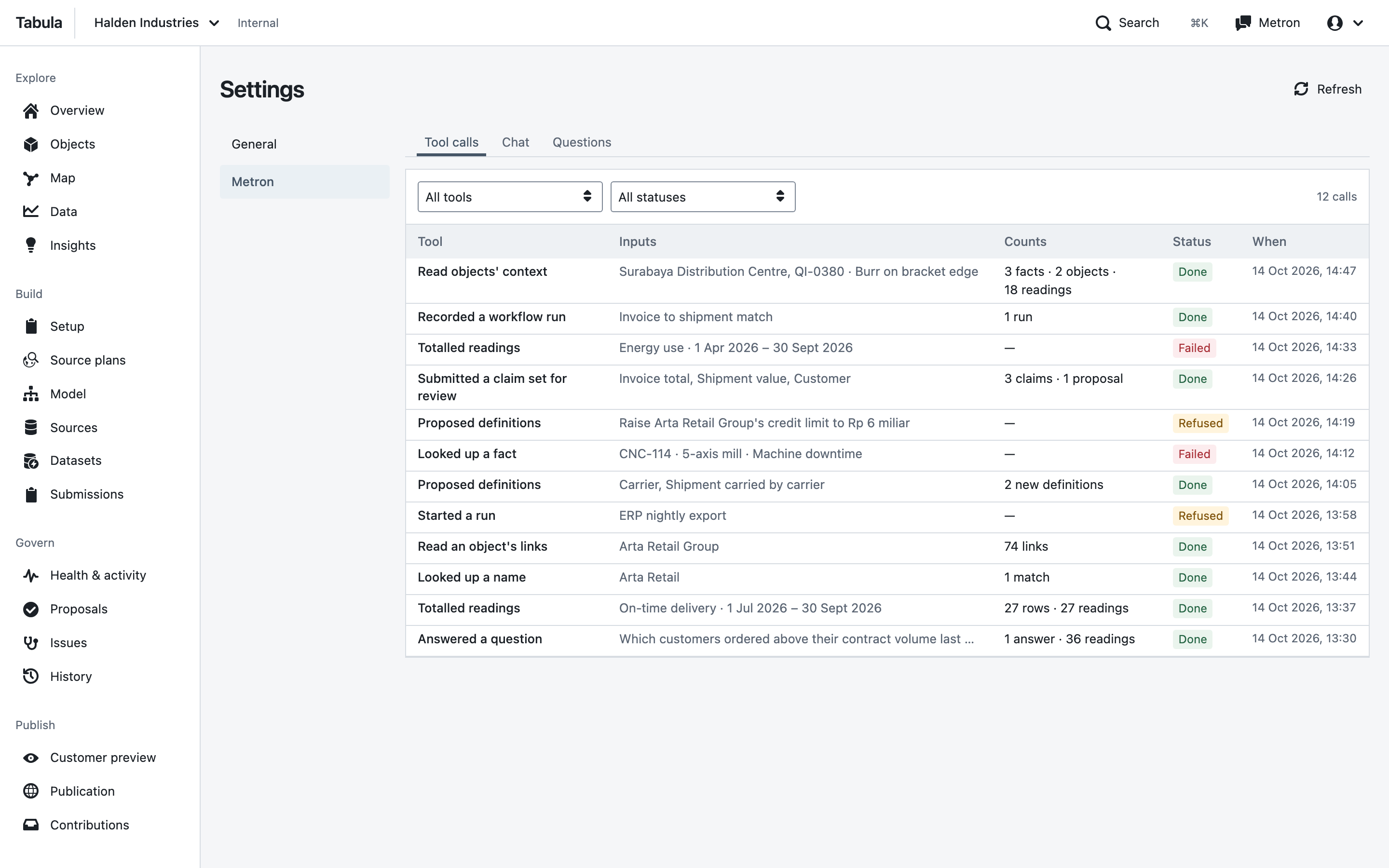Click the When column header
This screenshot has height=868, width=1389.
click(1269, 242)
